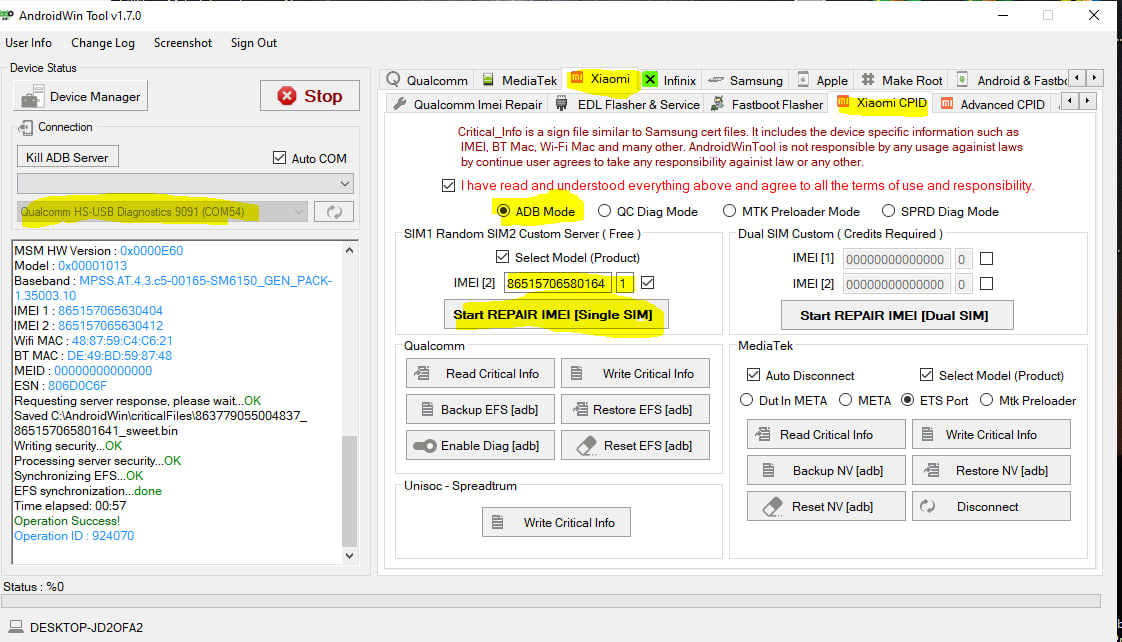Click Enable Diag [adb] toggle button
Screen dimensions: 1122x642
480,445
